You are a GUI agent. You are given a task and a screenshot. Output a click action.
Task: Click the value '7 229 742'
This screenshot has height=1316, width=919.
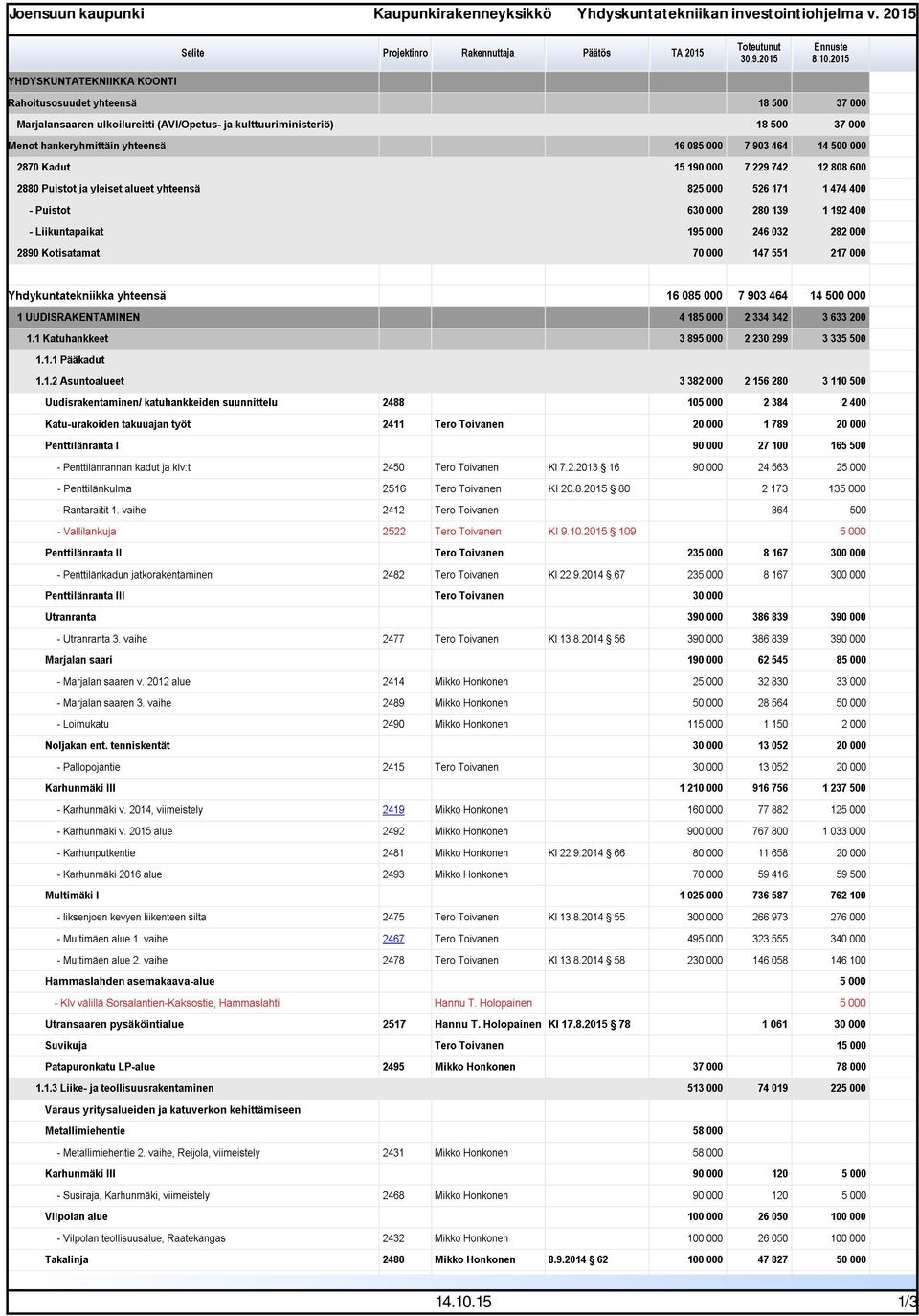point(766,168)
